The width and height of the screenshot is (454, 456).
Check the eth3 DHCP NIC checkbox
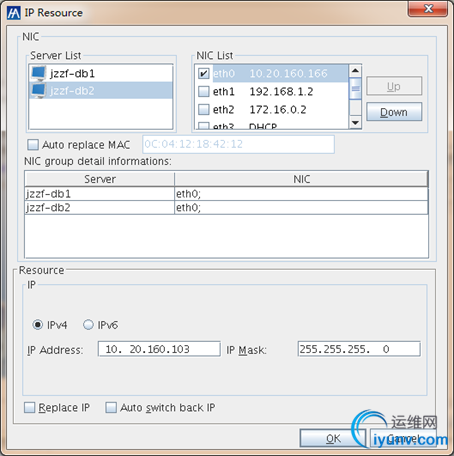tap(204, 126)
